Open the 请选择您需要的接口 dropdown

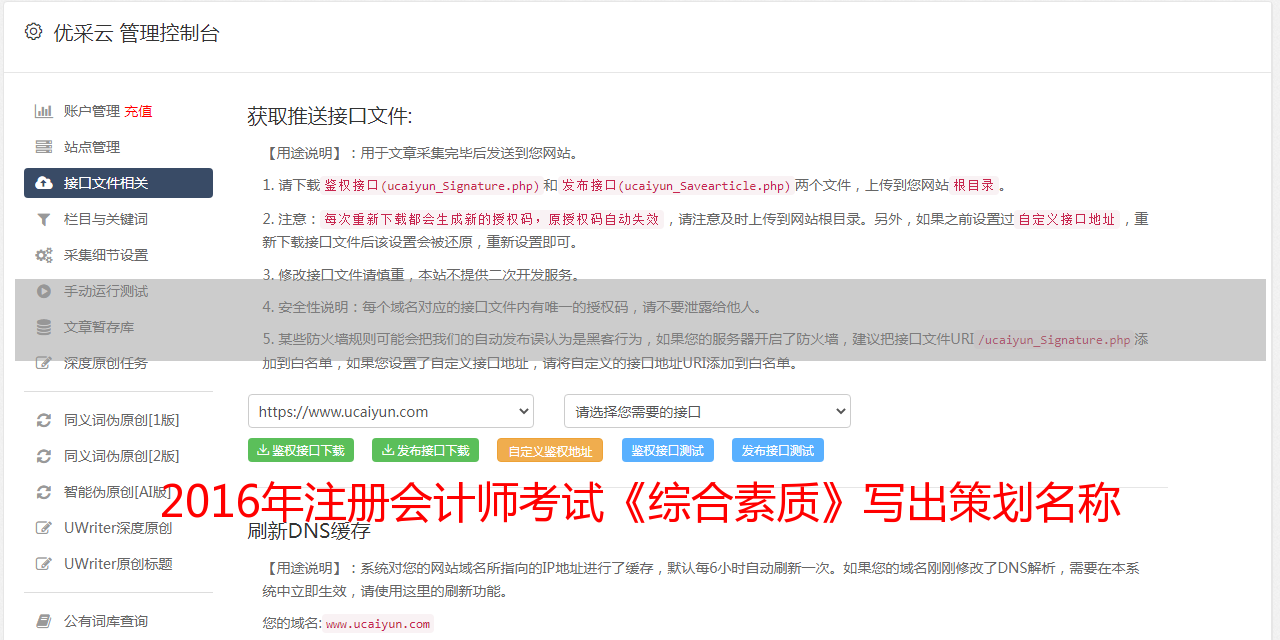[707, 411]
